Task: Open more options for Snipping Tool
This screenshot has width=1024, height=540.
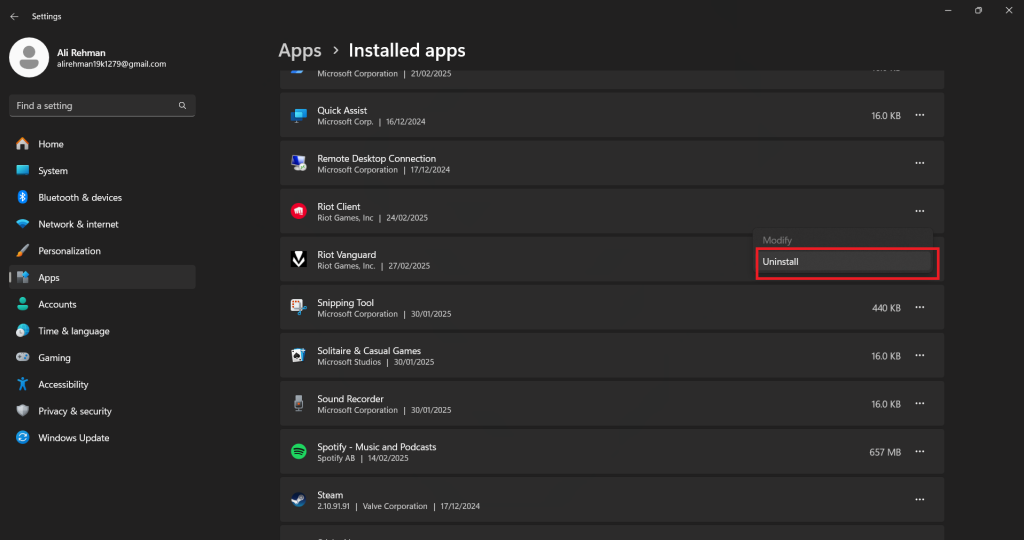Action: (920, 308)
